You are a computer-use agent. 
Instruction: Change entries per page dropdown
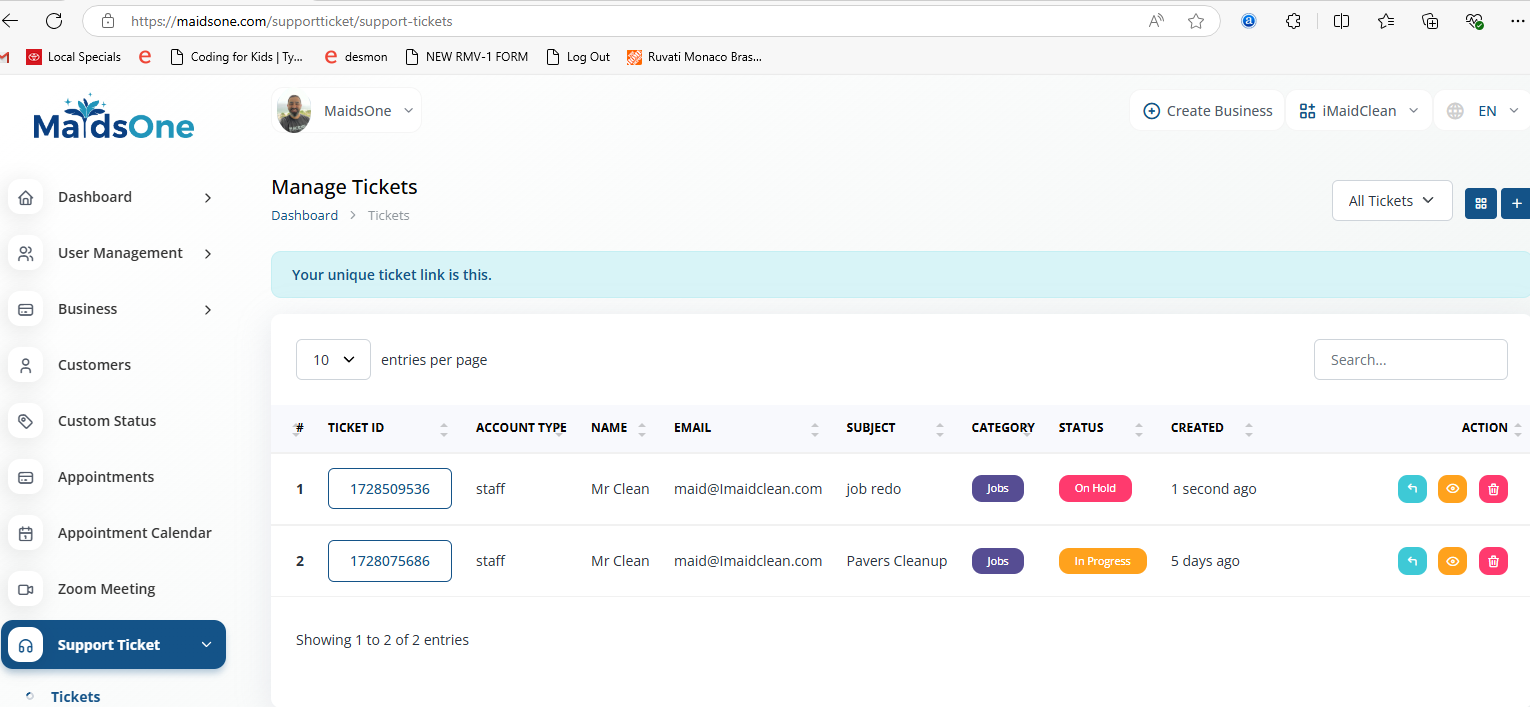coord(333,360)
